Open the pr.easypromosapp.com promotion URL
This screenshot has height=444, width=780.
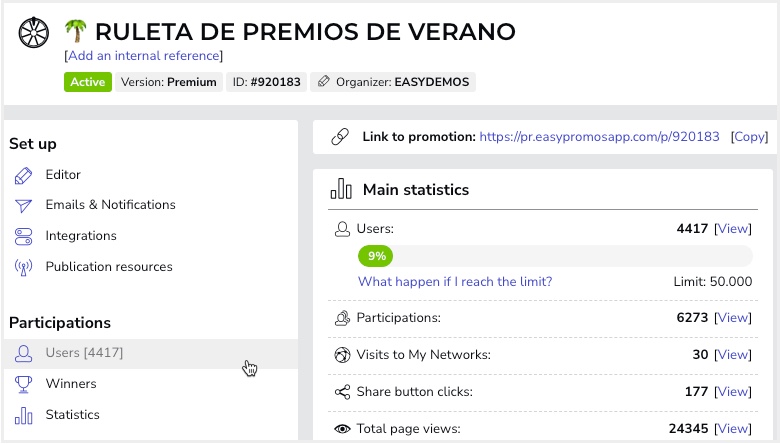click(599, 137)
